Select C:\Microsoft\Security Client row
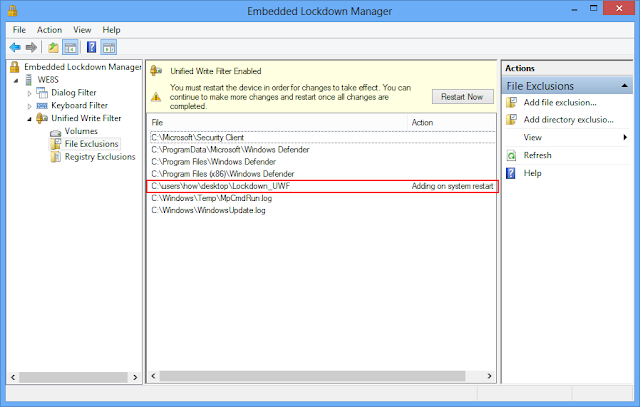640x407 pixels. tap(322, 138)
